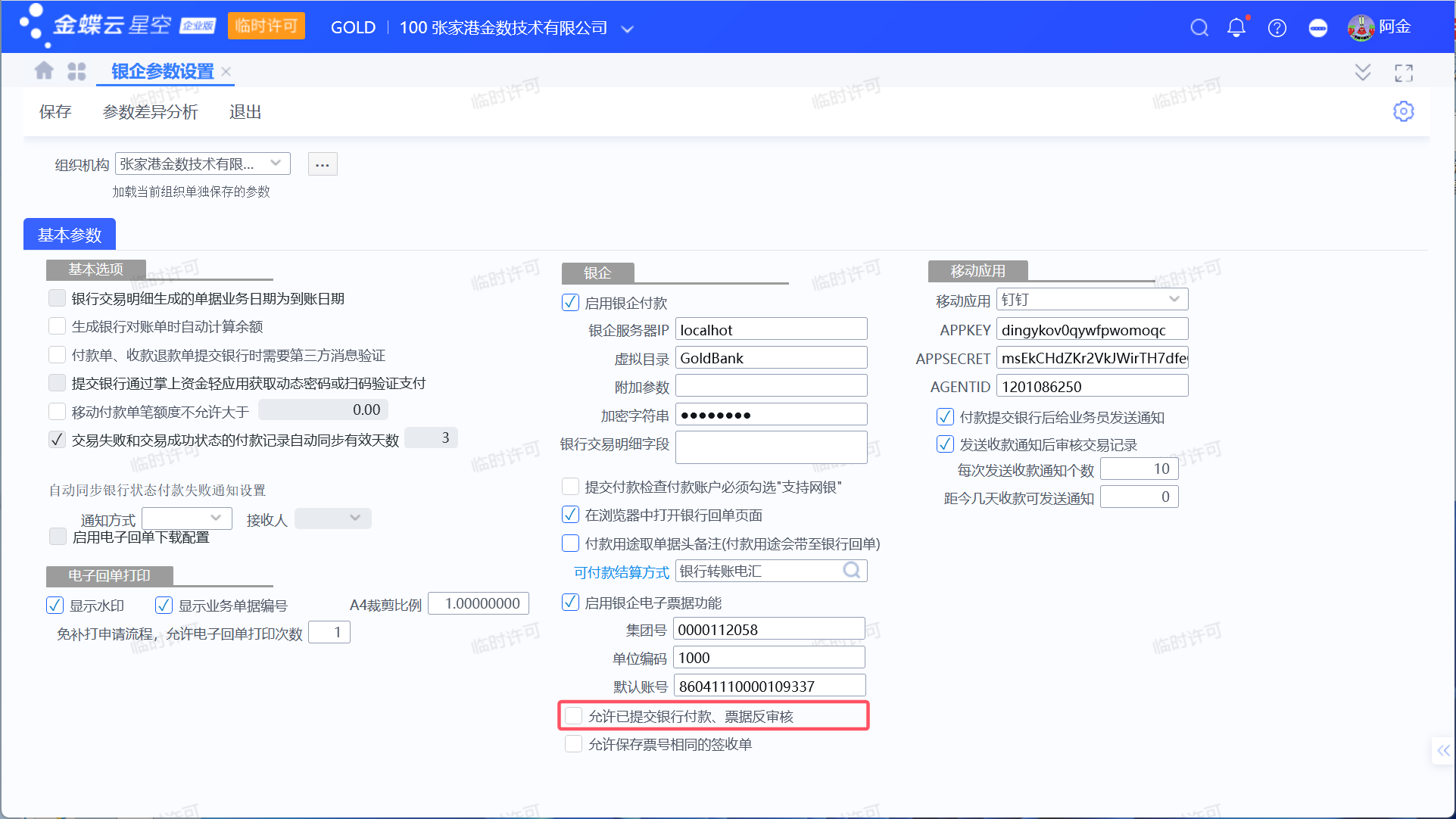The height and width of the screenshot is (819, 1456).
Task: Click 保存 in the toolbar
Action: [x=55, y=112]
